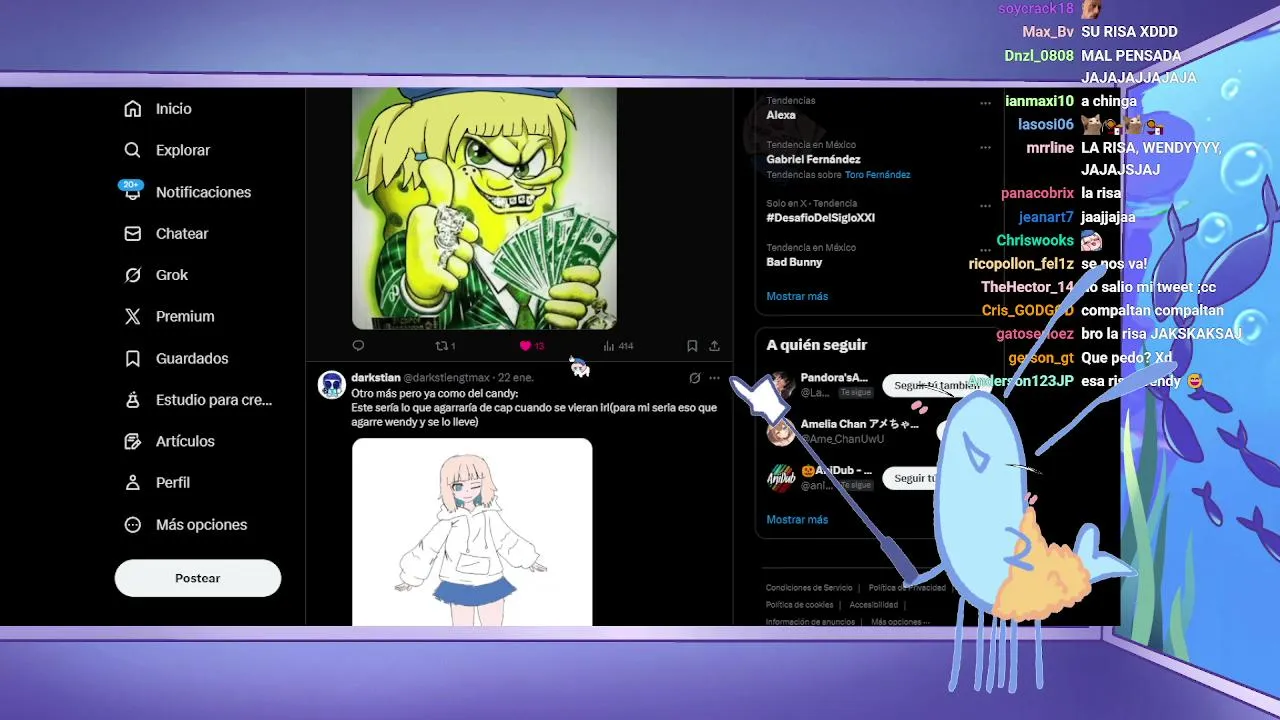Screen dimensions: 1280x720
Task: Click Max_Bv username in stream chat
Action: [1047, 32]
